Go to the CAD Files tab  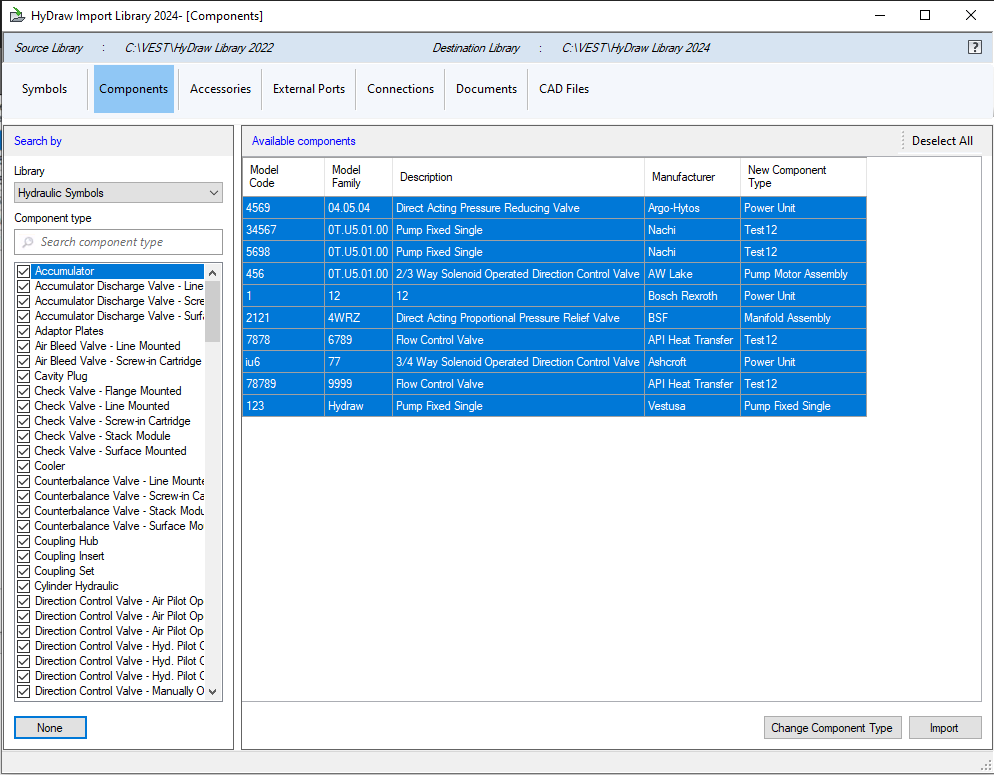[x=563, y=88]
